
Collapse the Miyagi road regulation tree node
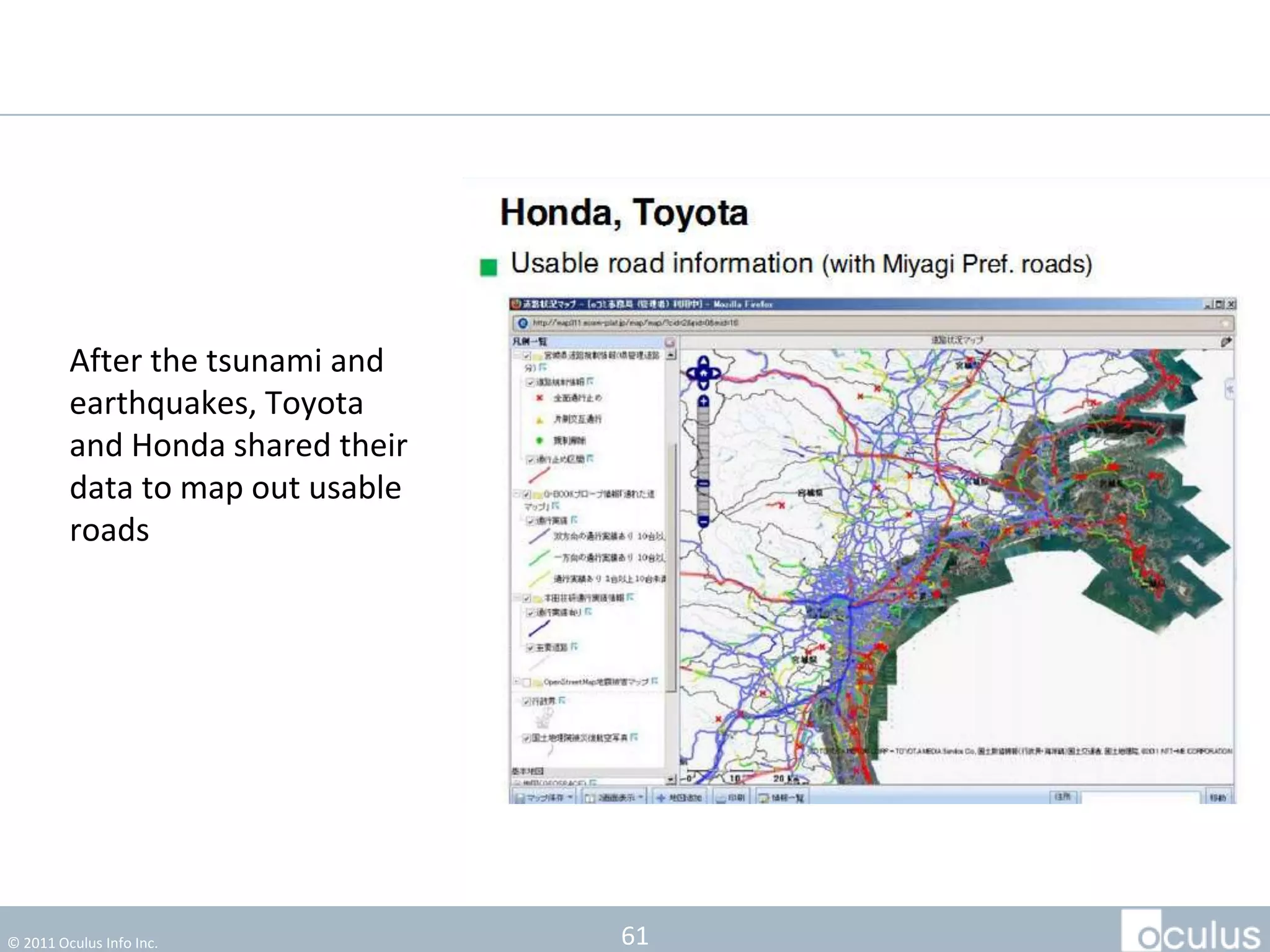pyautogui.click(x=517, y=356)
